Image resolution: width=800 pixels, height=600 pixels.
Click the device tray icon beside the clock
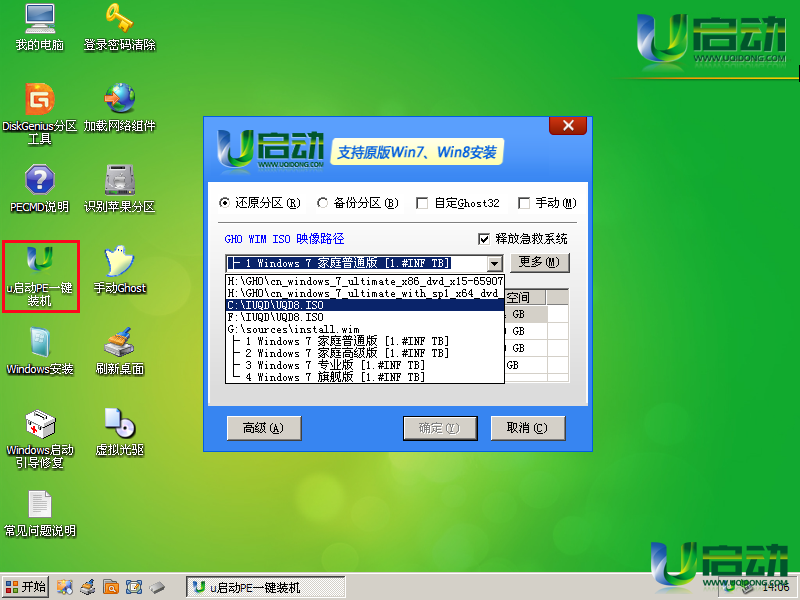747,588
